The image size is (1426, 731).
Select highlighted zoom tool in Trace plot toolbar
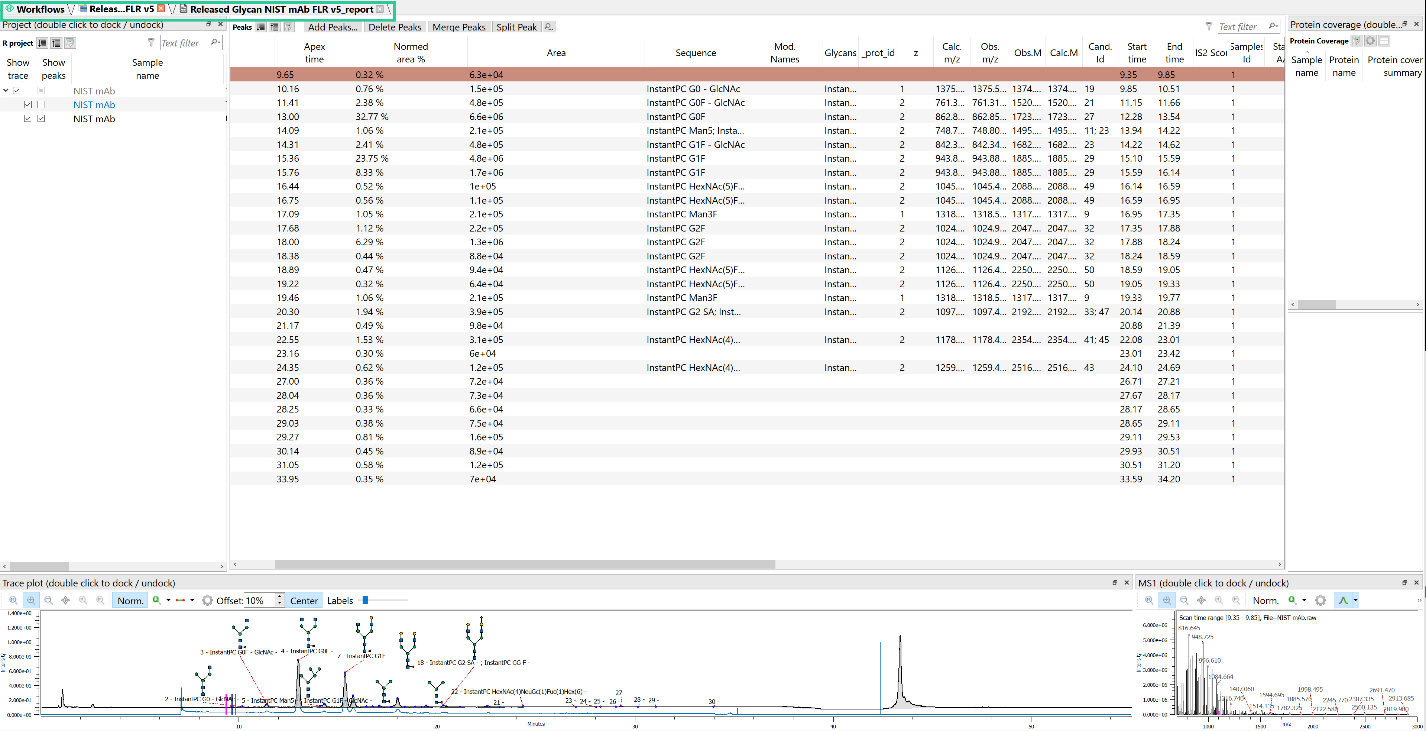coord(31,600)
